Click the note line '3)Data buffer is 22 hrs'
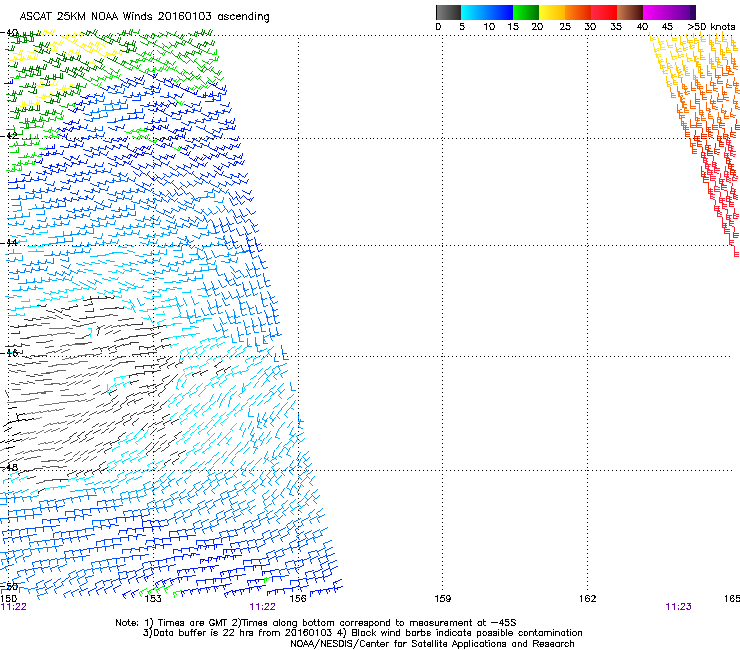This screenshot has width=740, height=650. (x=362, y=633)
